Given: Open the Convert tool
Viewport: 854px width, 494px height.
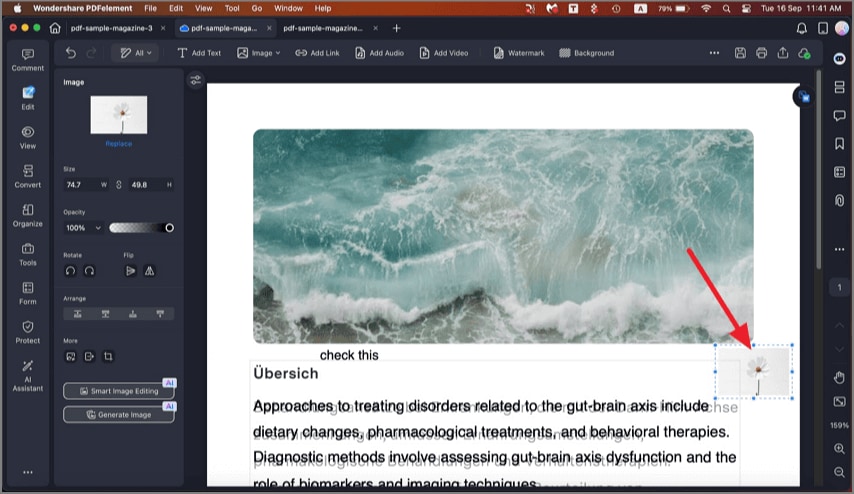Looking at the screenshot, I should coord(28,176).
